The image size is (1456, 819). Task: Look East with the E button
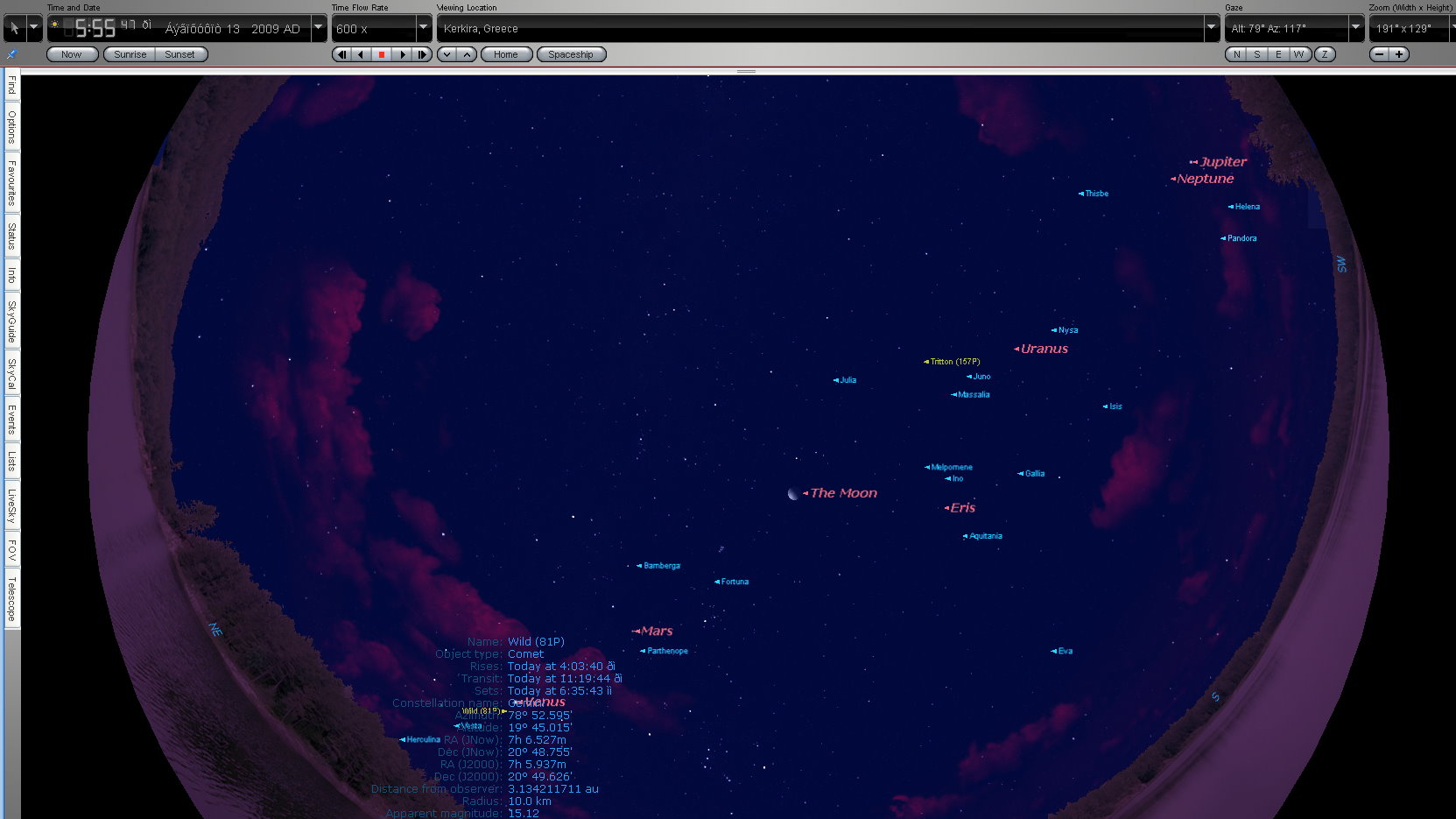[1278, 54]
